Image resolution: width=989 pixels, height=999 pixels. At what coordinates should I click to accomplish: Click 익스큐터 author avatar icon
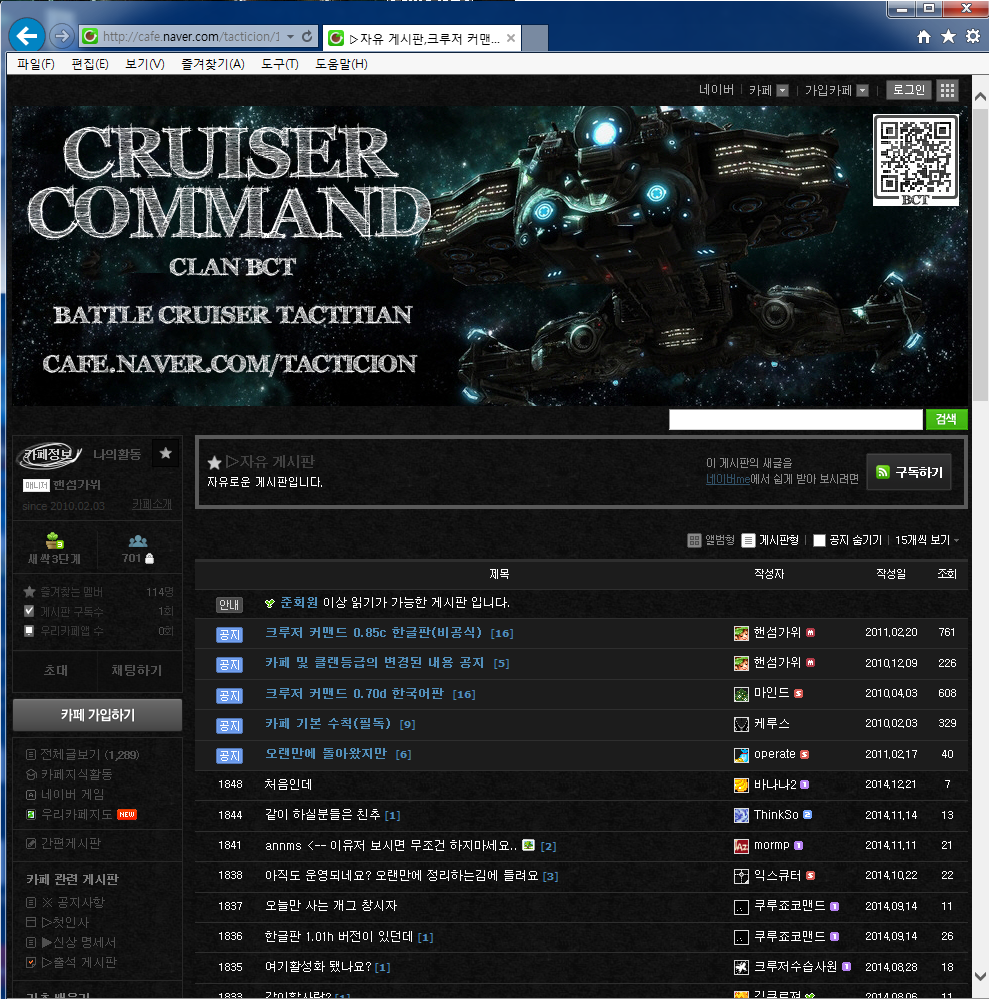[x=741, y=876]
